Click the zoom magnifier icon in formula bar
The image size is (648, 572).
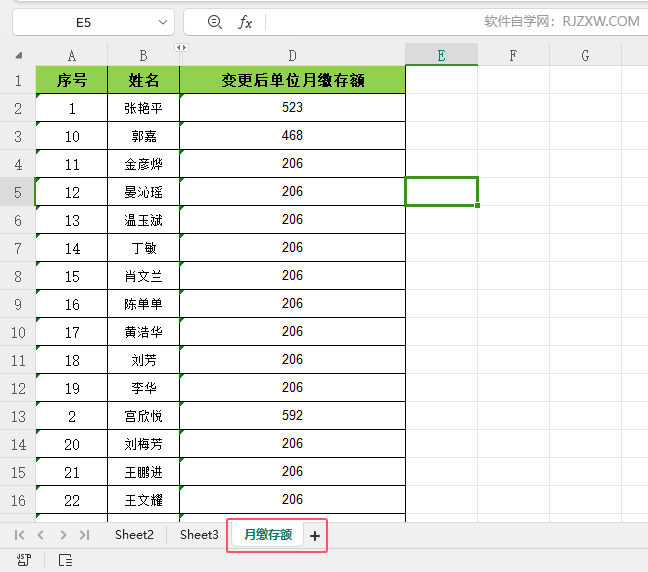click(214, 22)
